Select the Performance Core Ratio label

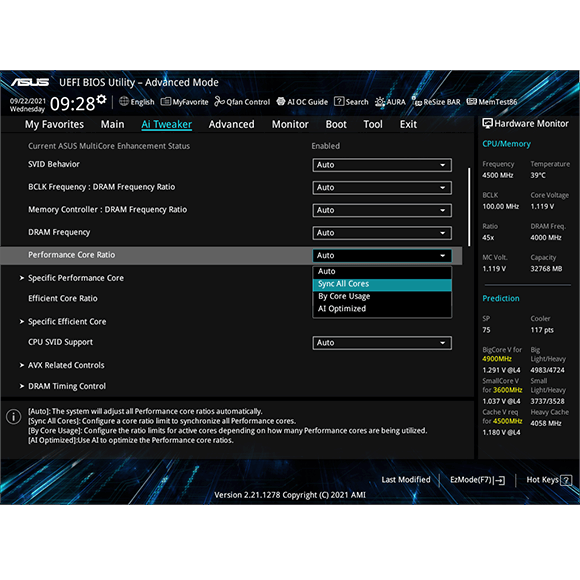tap(71, 255)
